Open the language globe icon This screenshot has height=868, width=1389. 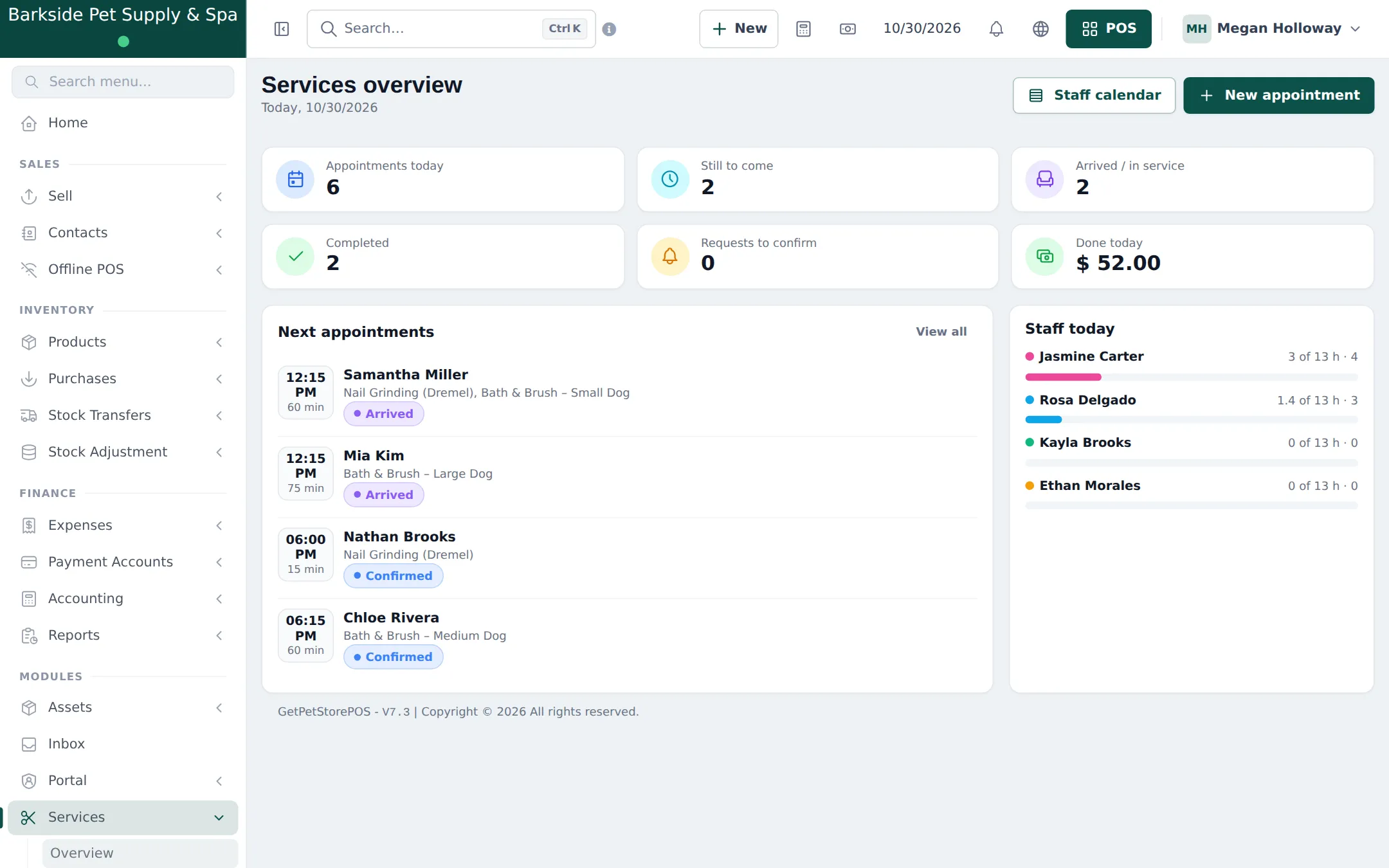(x=1040, y=29)
